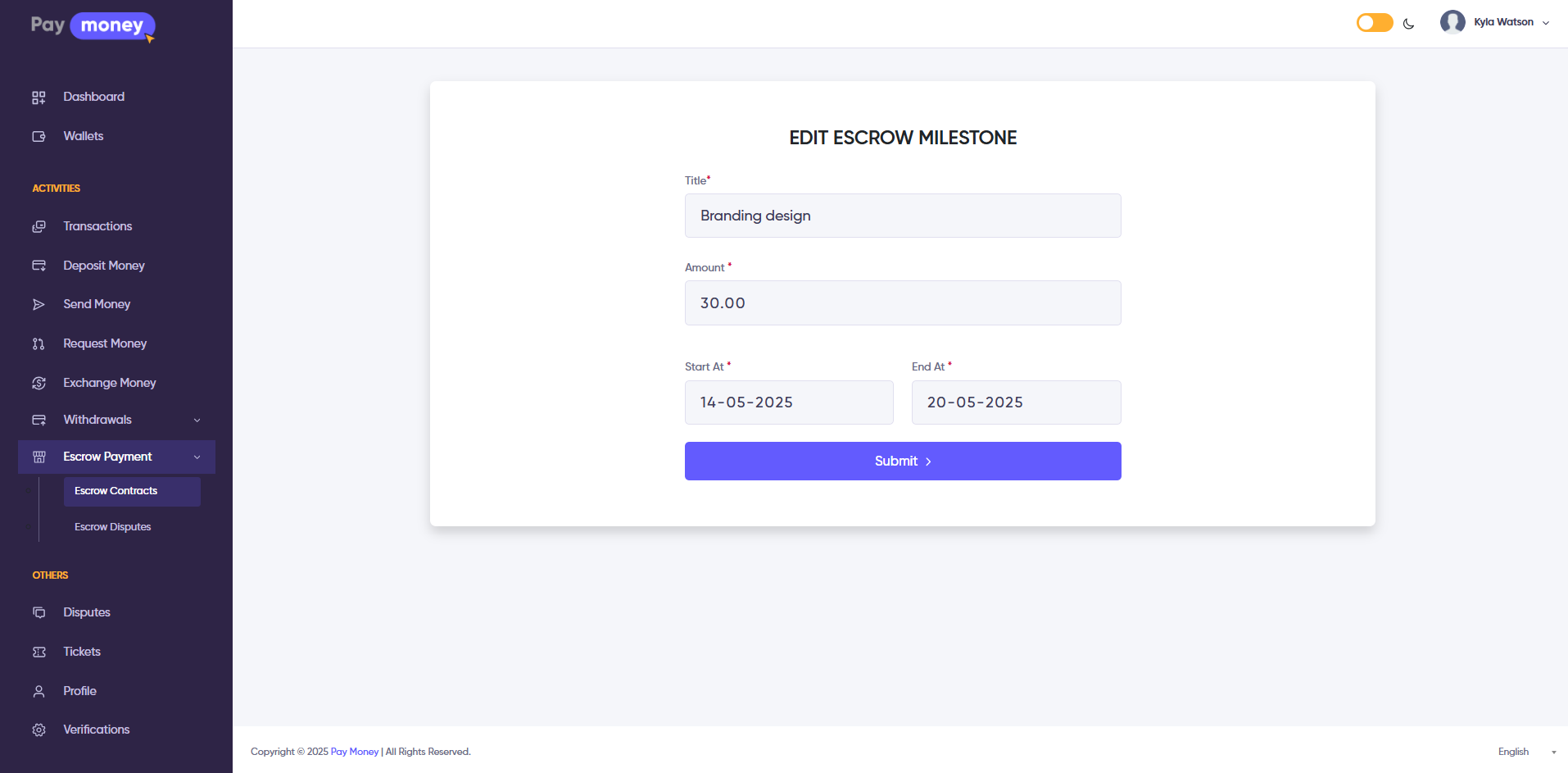Click the Send Money arrow icon
This screenshot has width=1568, height=773.
coord(39,305)
